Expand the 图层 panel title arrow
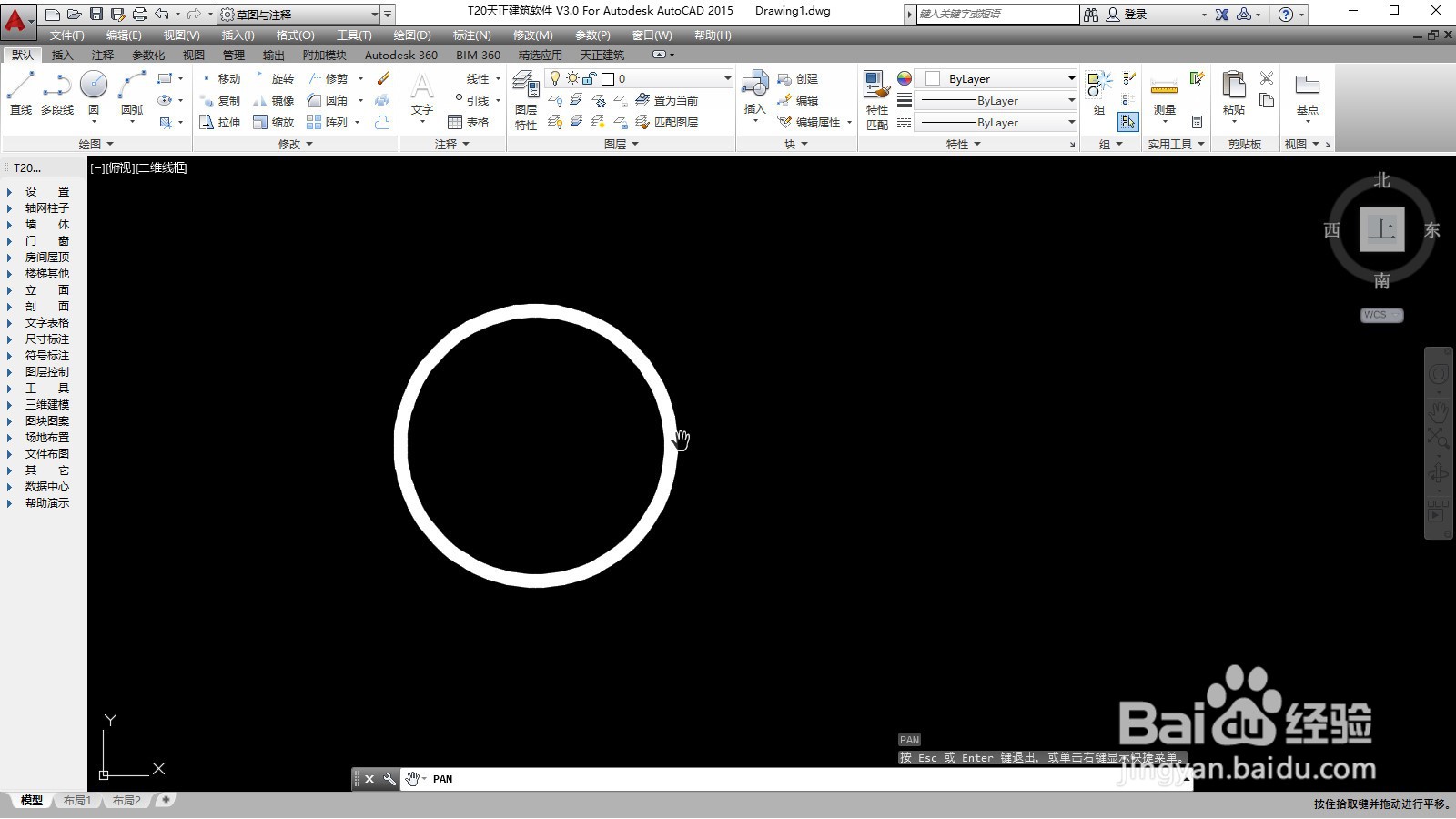Viewport: 1456px width, 819px height. 635,144
